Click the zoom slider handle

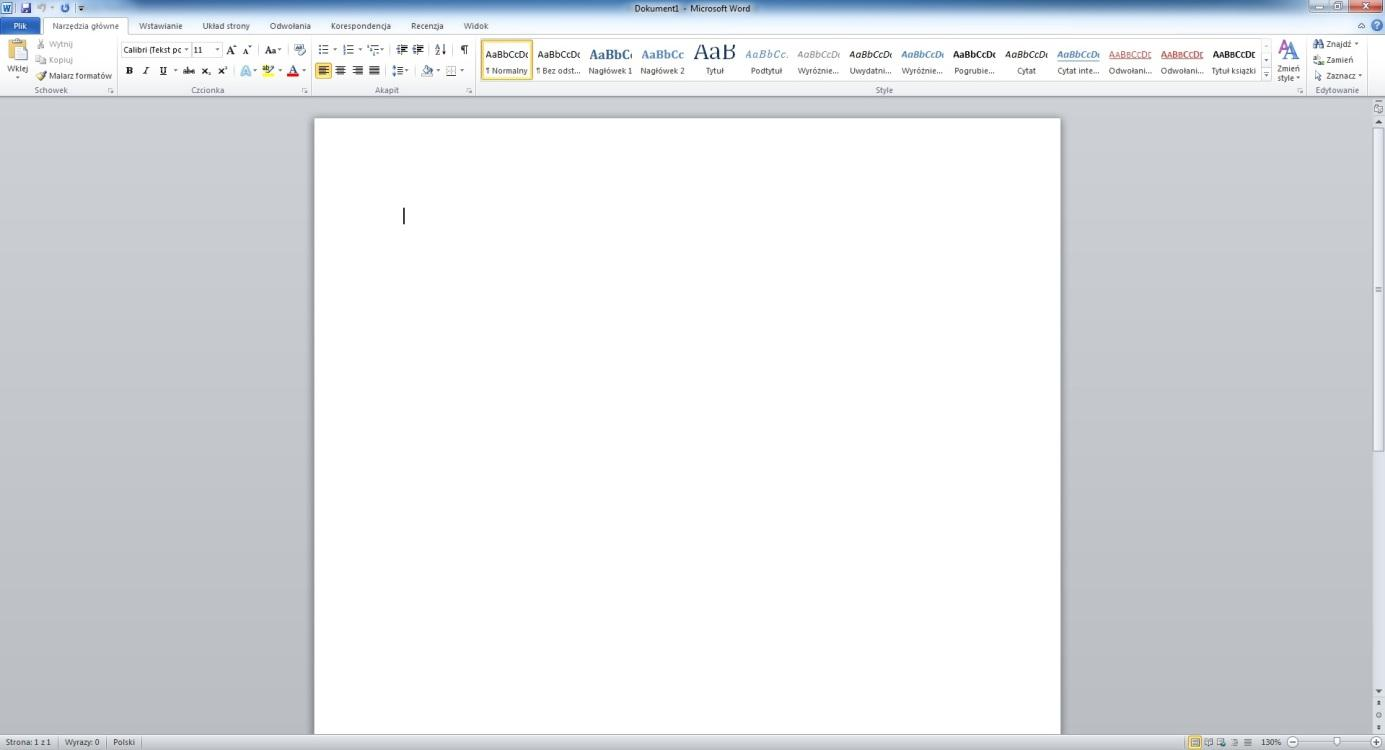pos(1336,742)
